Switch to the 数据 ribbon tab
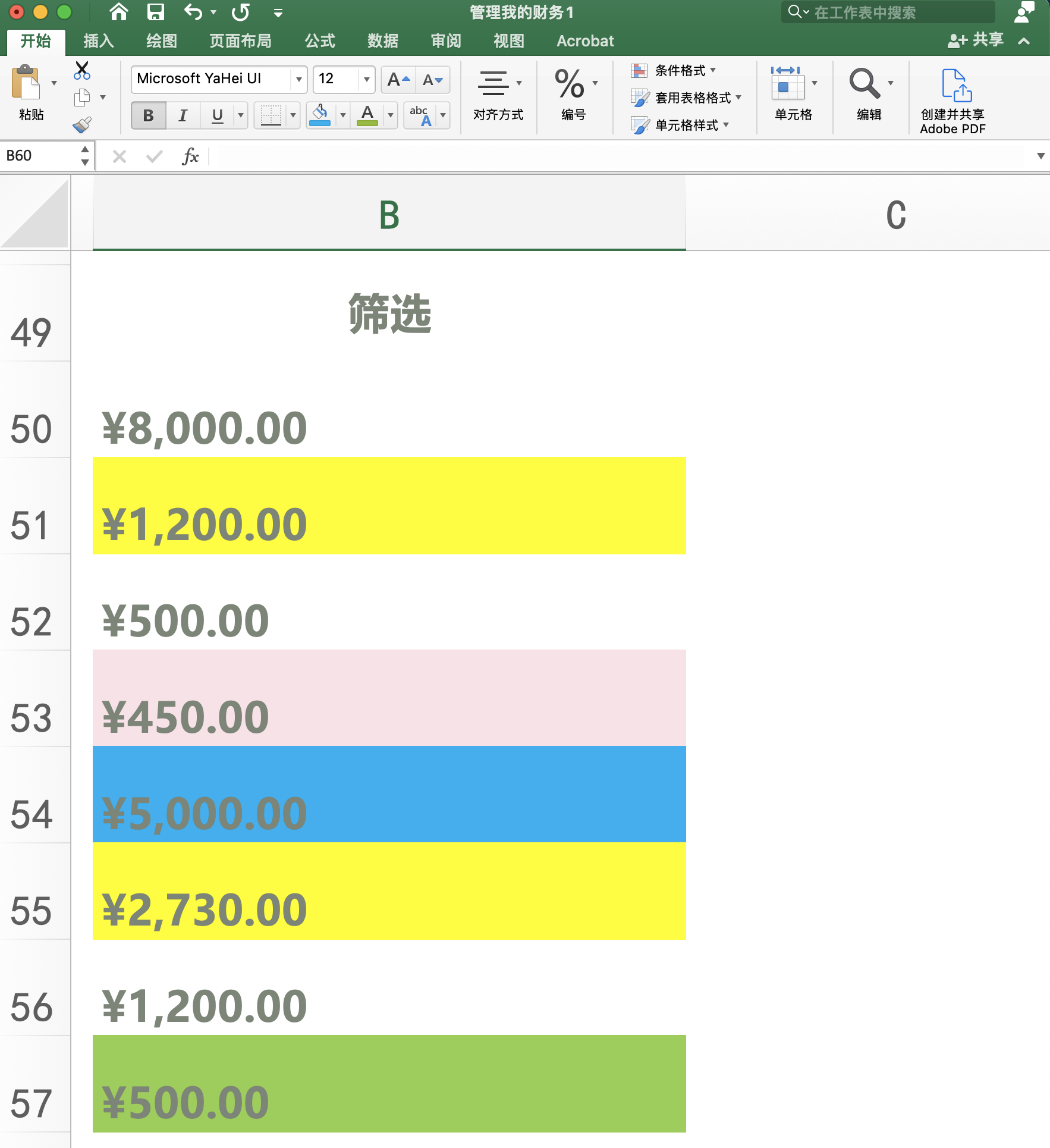This screenshot has width=1050, height=1148. click(x=382, y=40)
